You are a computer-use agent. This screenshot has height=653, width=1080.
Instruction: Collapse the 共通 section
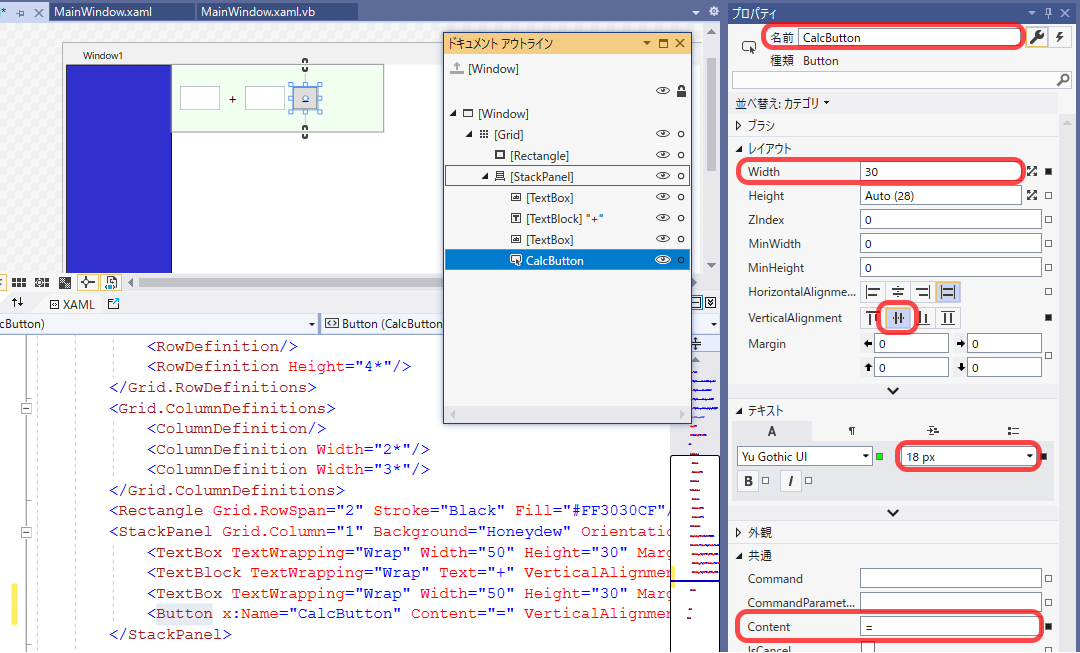coord(739,555)
